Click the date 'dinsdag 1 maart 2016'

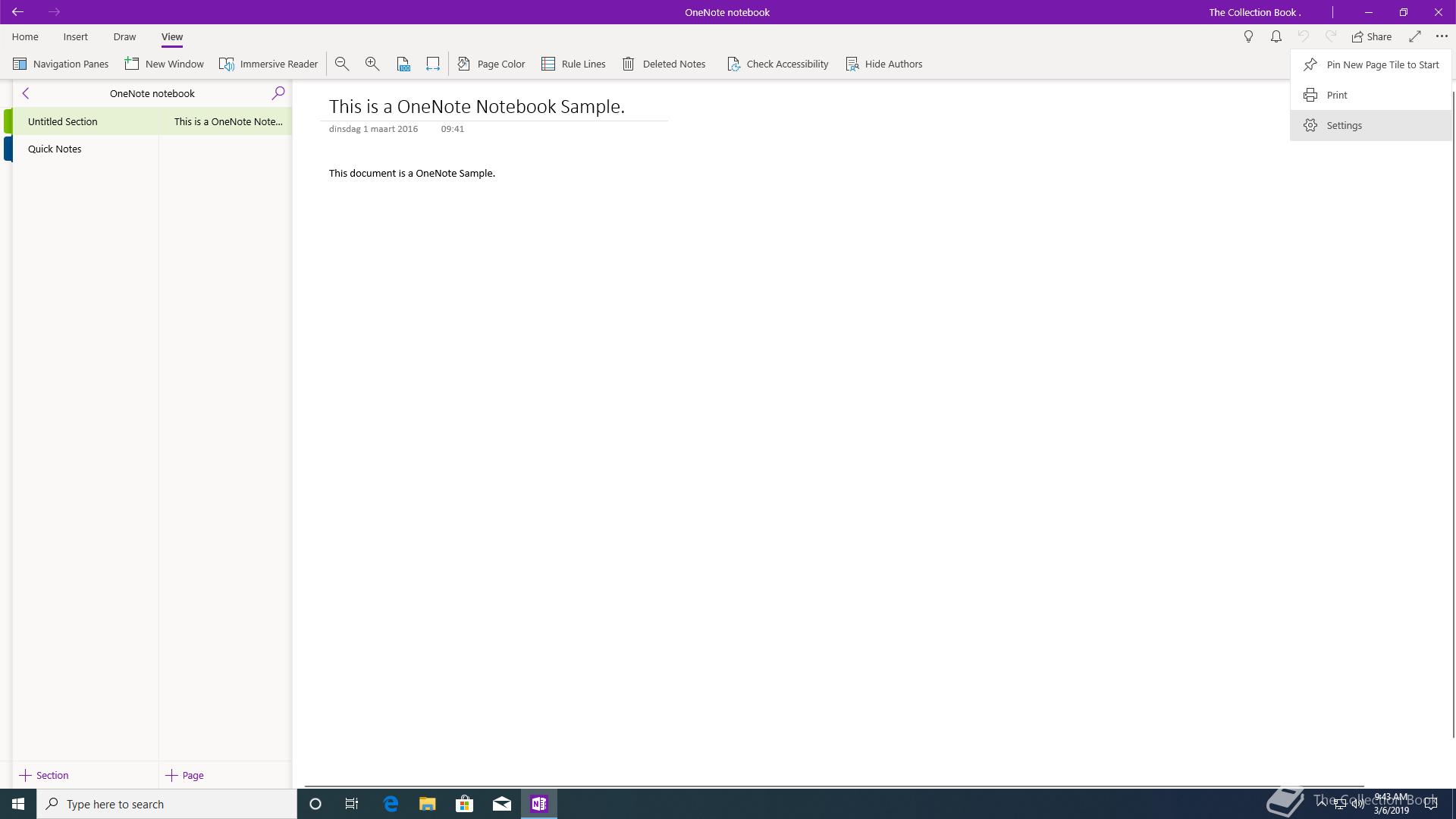coord(373,129)
